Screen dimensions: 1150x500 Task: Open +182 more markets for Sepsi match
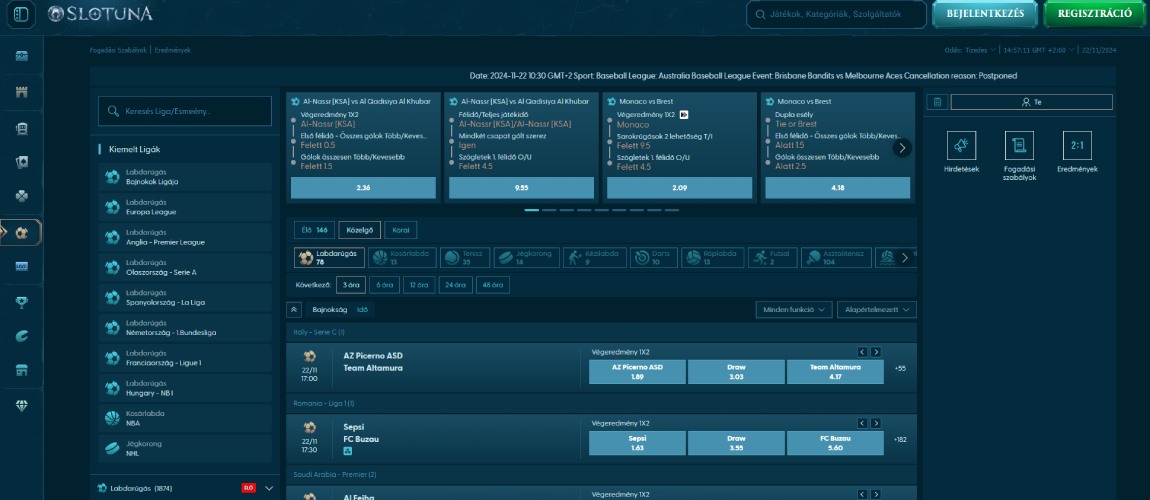pos(900,440)
